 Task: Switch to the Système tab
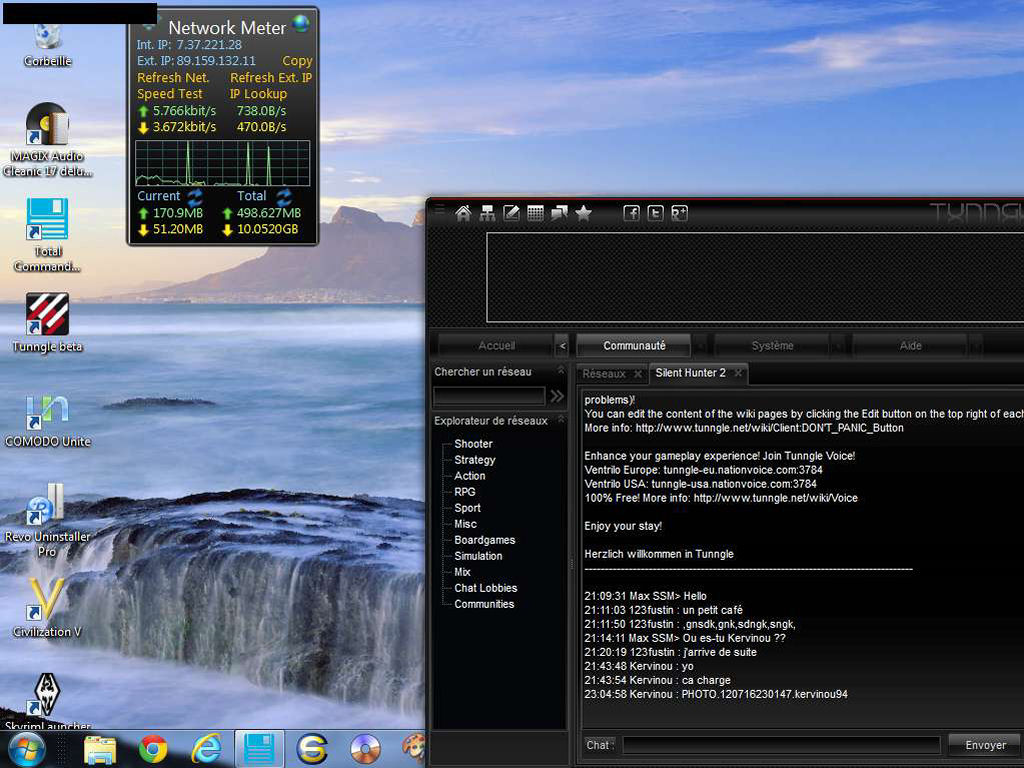(772, 345)
